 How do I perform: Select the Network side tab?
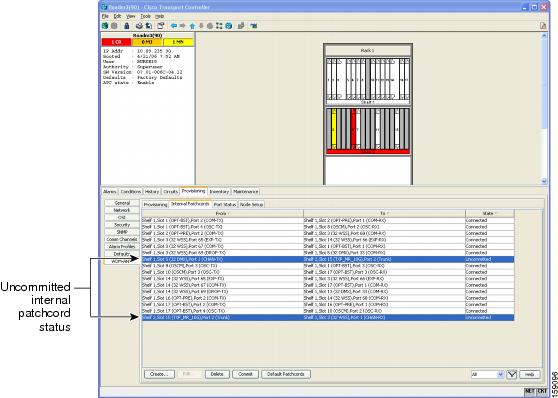(122, 210)
